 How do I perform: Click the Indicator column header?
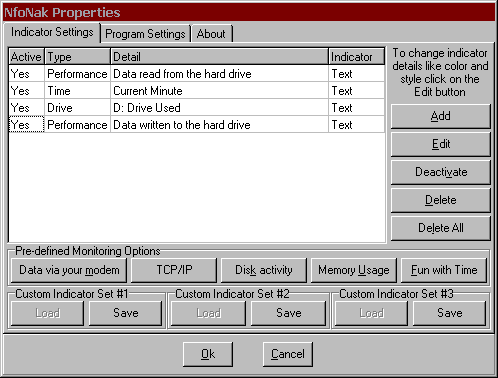click(x=356, y=57)
